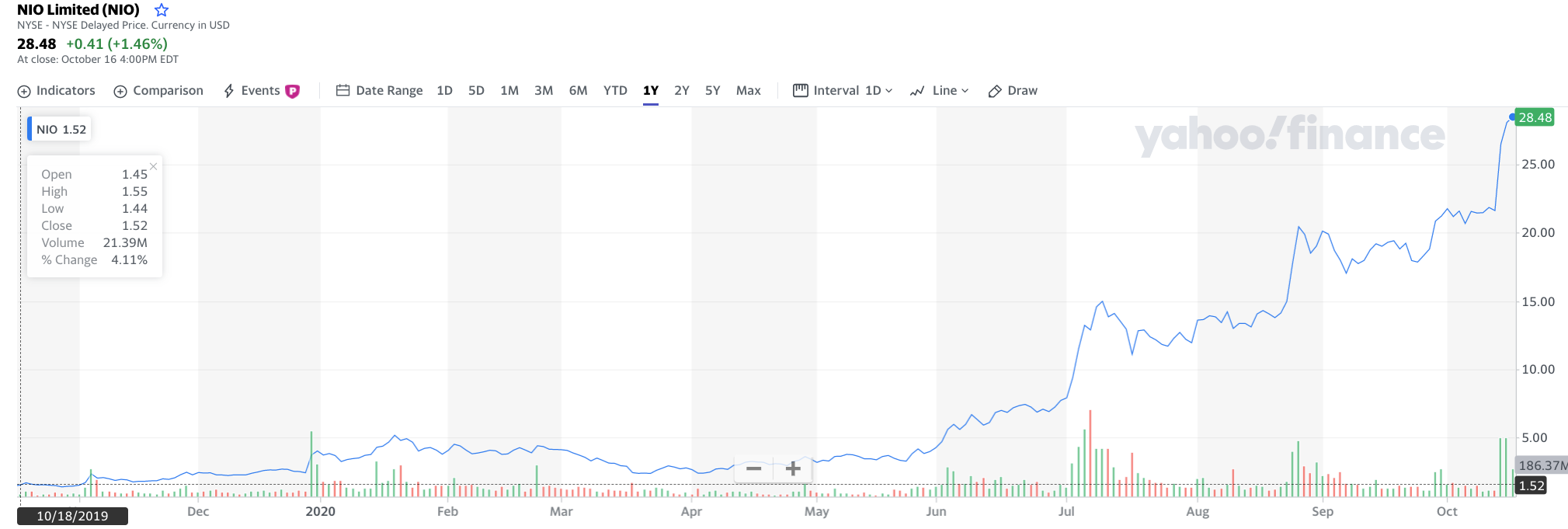Select the 5D range
Image resolution: width=1568 pixels, height=529 pixels.
coord(476,91)
